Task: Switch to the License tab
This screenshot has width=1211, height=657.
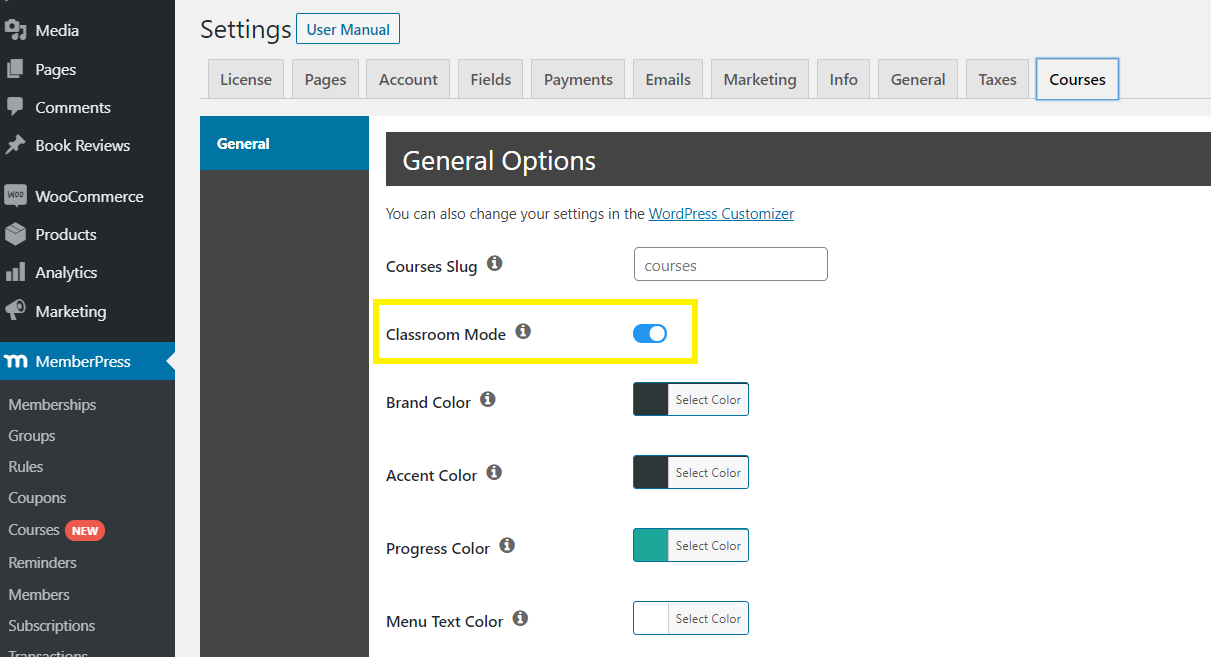Action: [x=246, y=79]
